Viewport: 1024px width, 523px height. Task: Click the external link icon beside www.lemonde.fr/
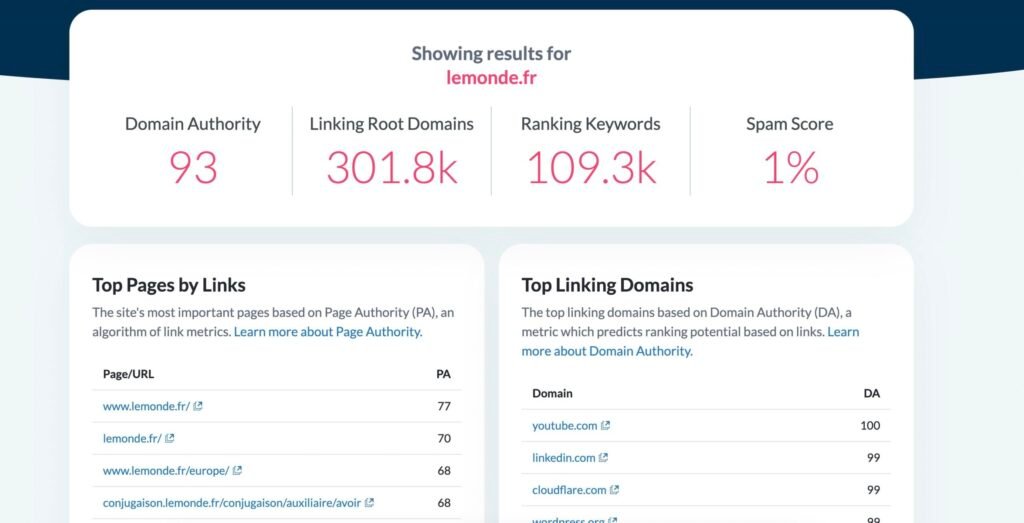click(198, 406)
